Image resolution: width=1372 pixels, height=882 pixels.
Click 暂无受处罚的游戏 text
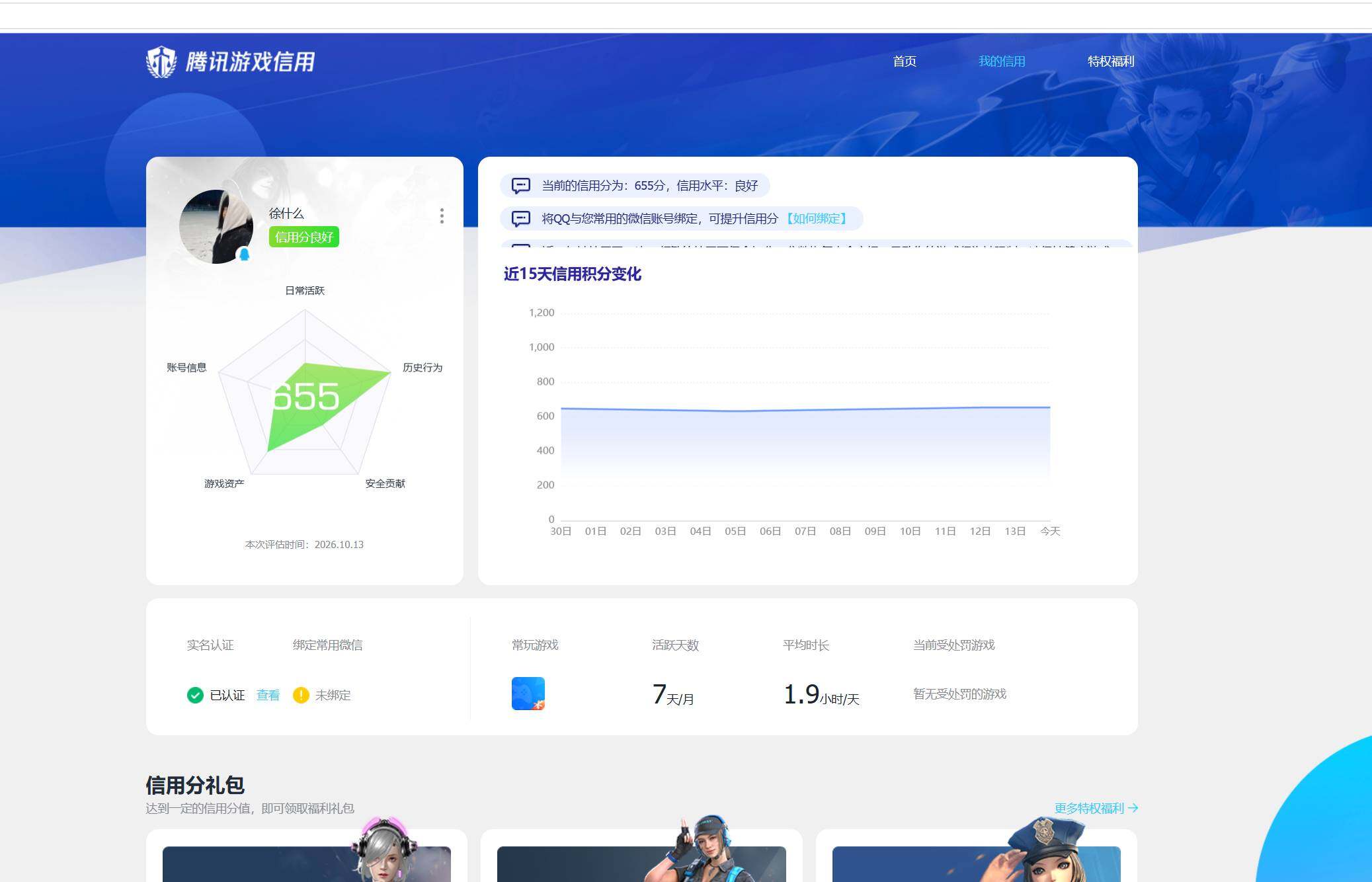coord(959,694)
